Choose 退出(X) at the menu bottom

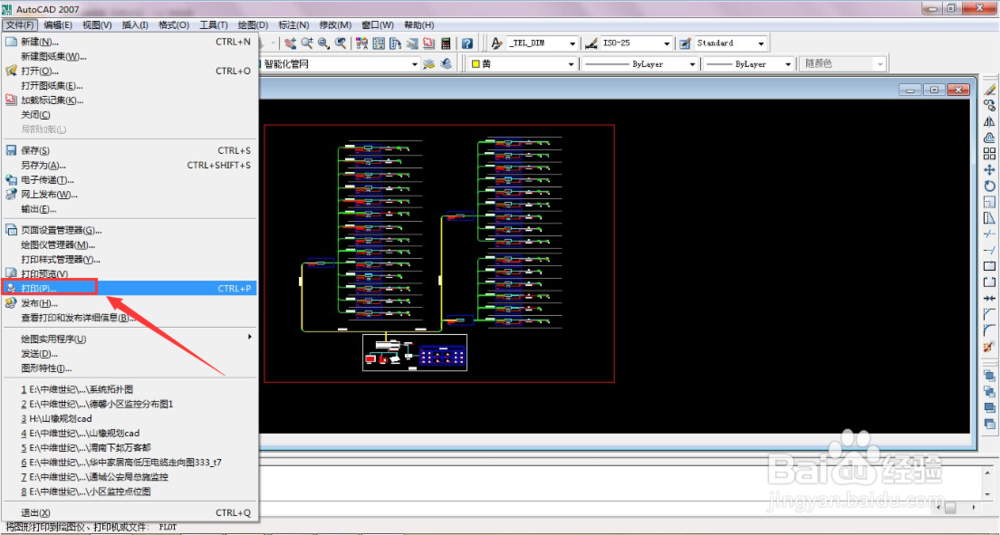coord(129,513)
